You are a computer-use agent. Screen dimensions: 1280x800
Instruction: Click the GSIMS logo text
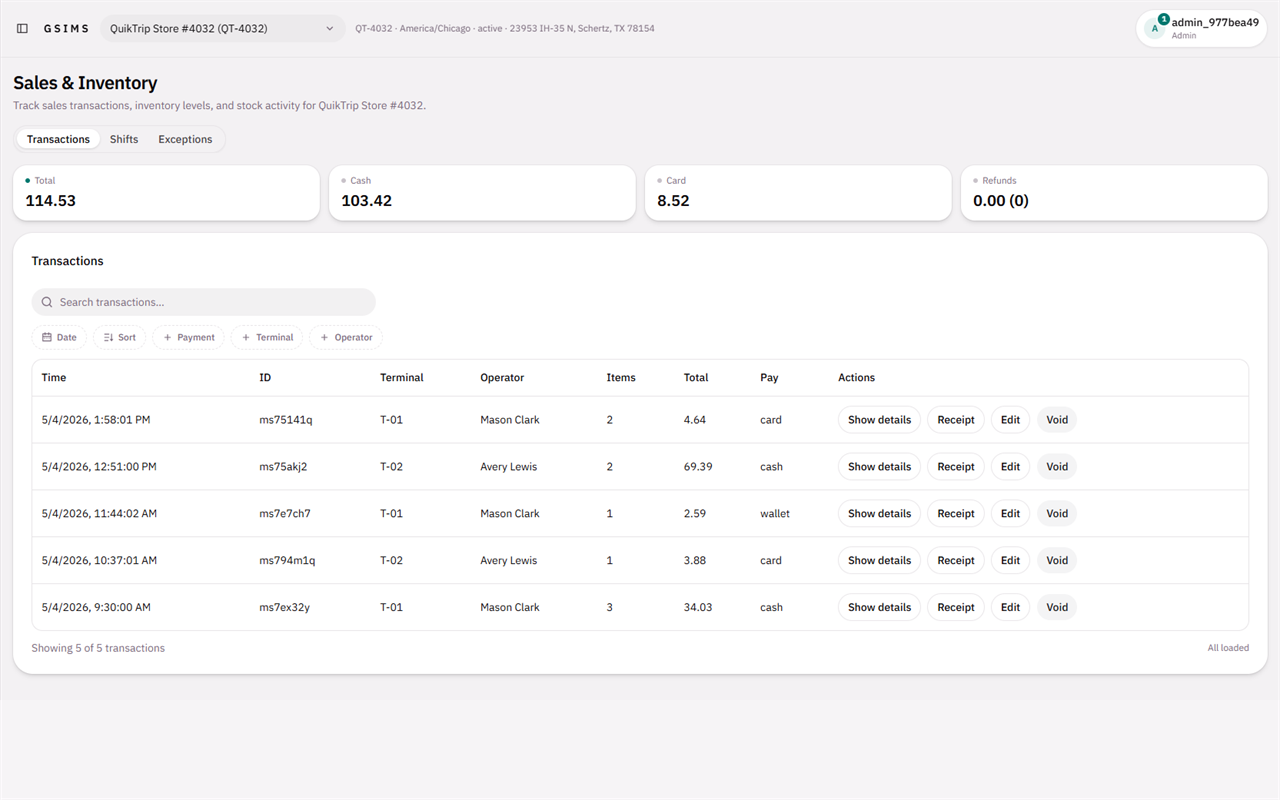pos(66,29)
